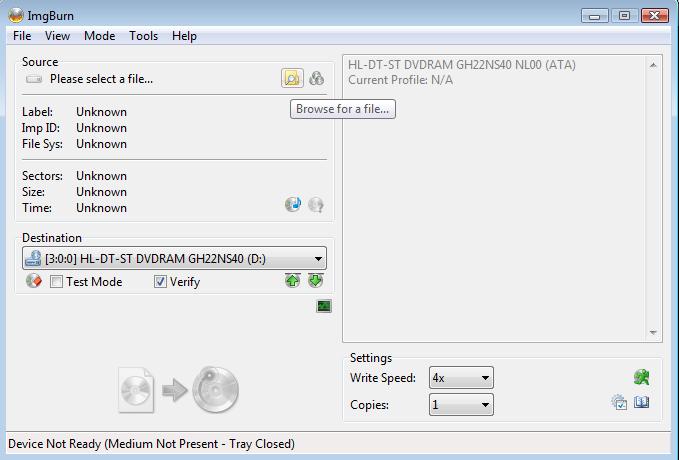Expand the Destination drive dropdown

pos(175,259)
